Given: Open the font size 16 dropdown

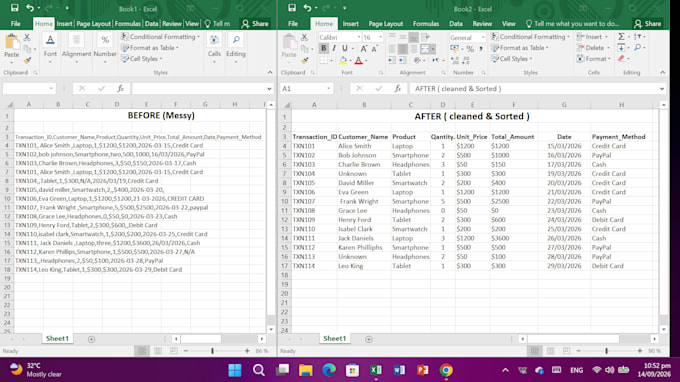Looking at the screenshot, I should click(x=381, y=37).
